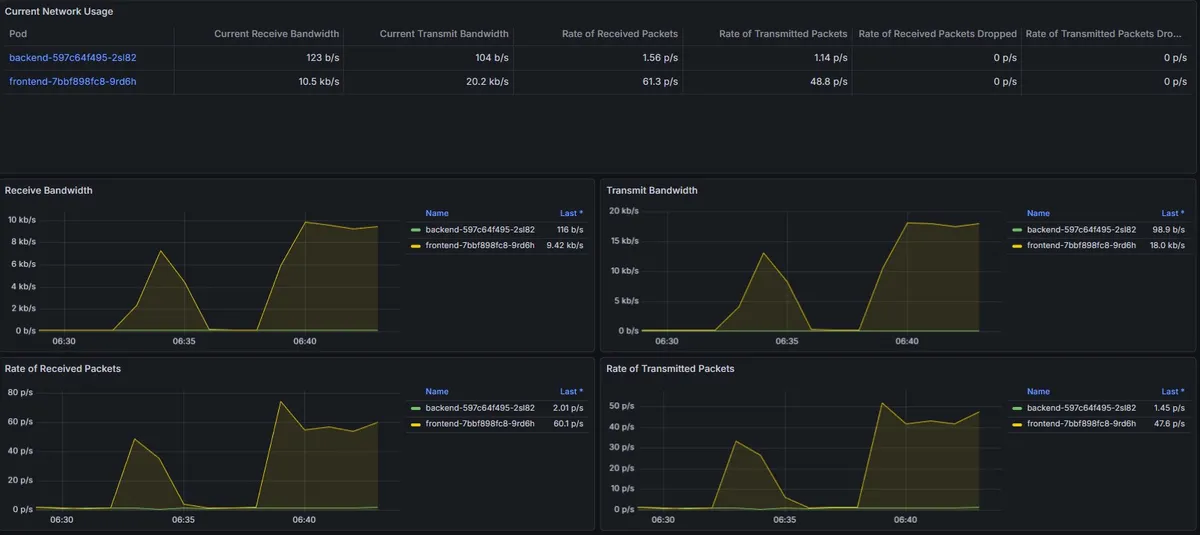
Task: Open the Current Network Usage panel title menu
Action: 59,11
